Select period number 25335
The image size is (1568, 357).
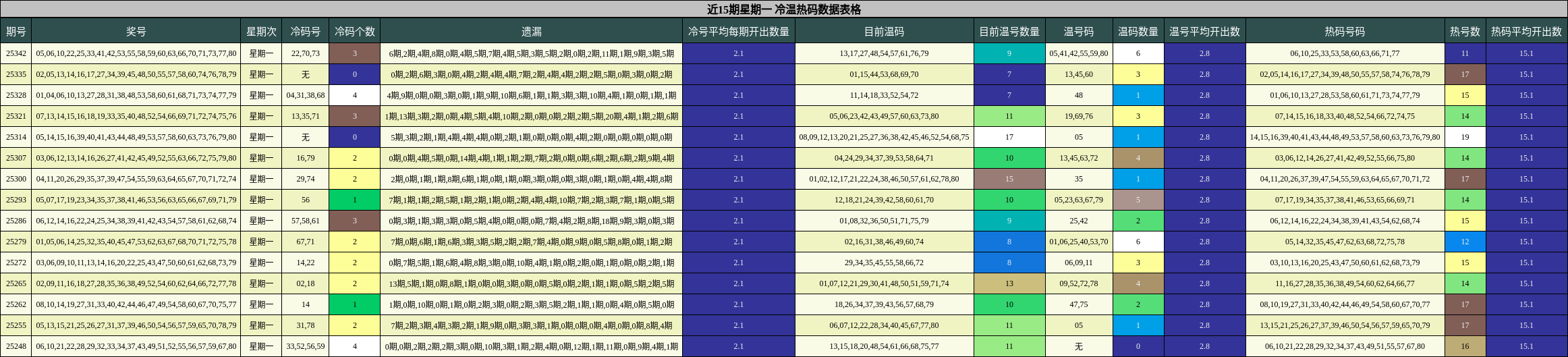[16, 74]
